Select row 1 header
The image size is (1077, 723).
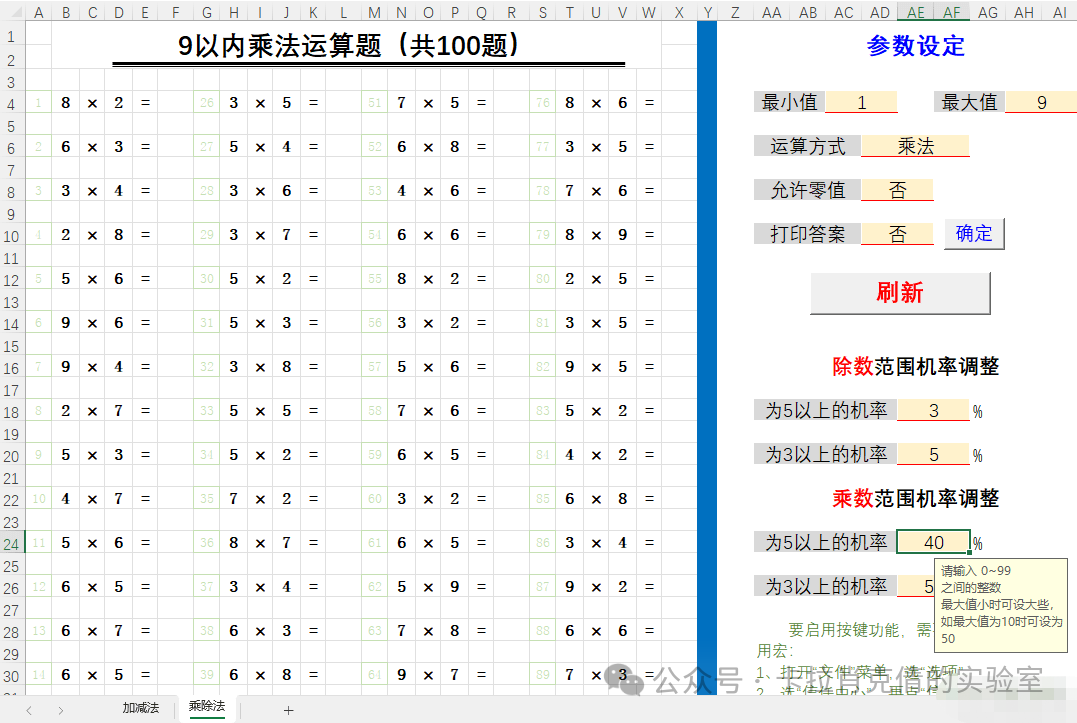11,34
